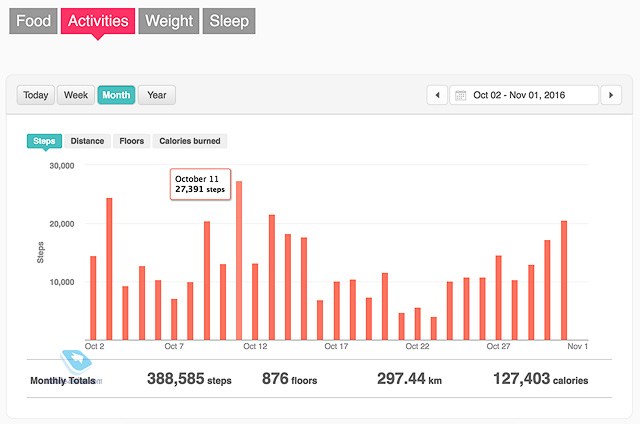Select the Month range button
Screen dimensions: 640x424
[116, 95]
